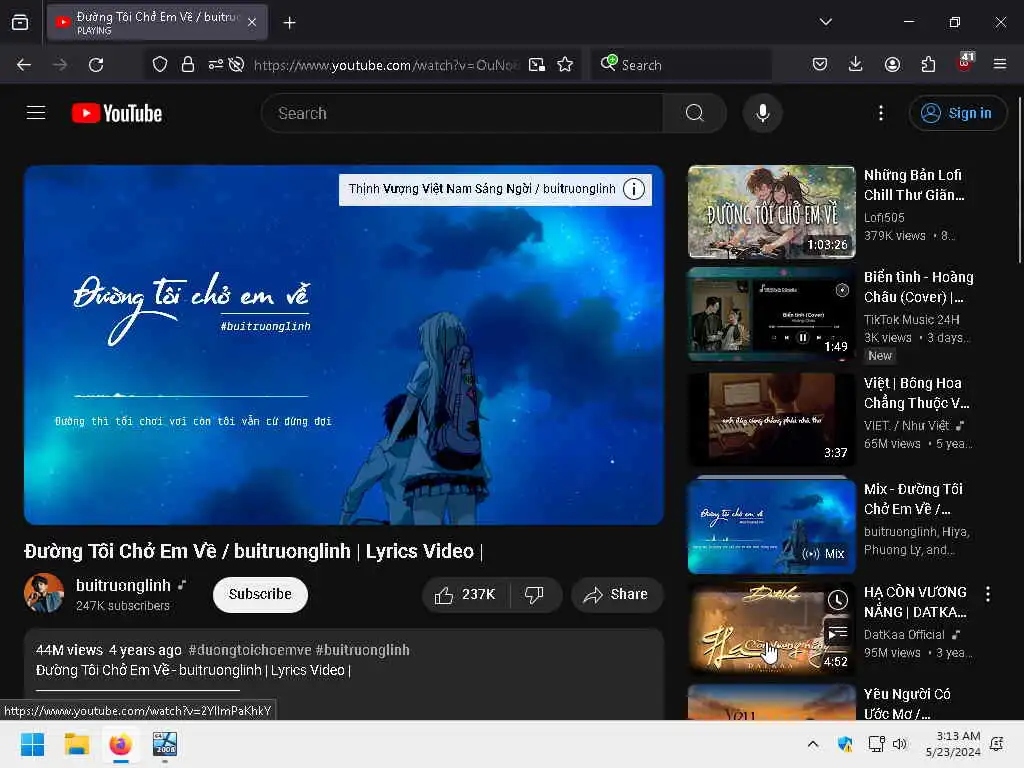
Task: Open the Extensions puzzle icon
Action: (x=928, y=64)
